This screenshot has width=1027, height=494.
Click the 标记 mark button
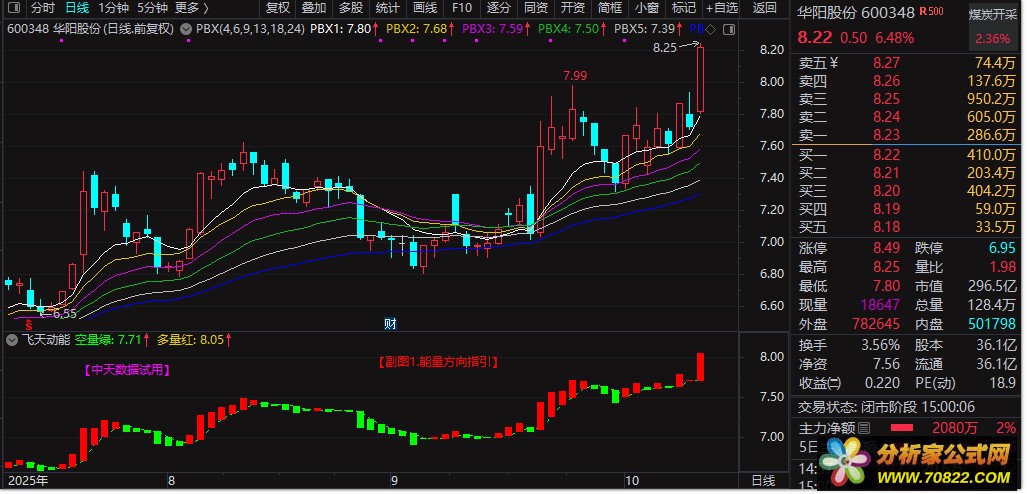click(684, 9)
